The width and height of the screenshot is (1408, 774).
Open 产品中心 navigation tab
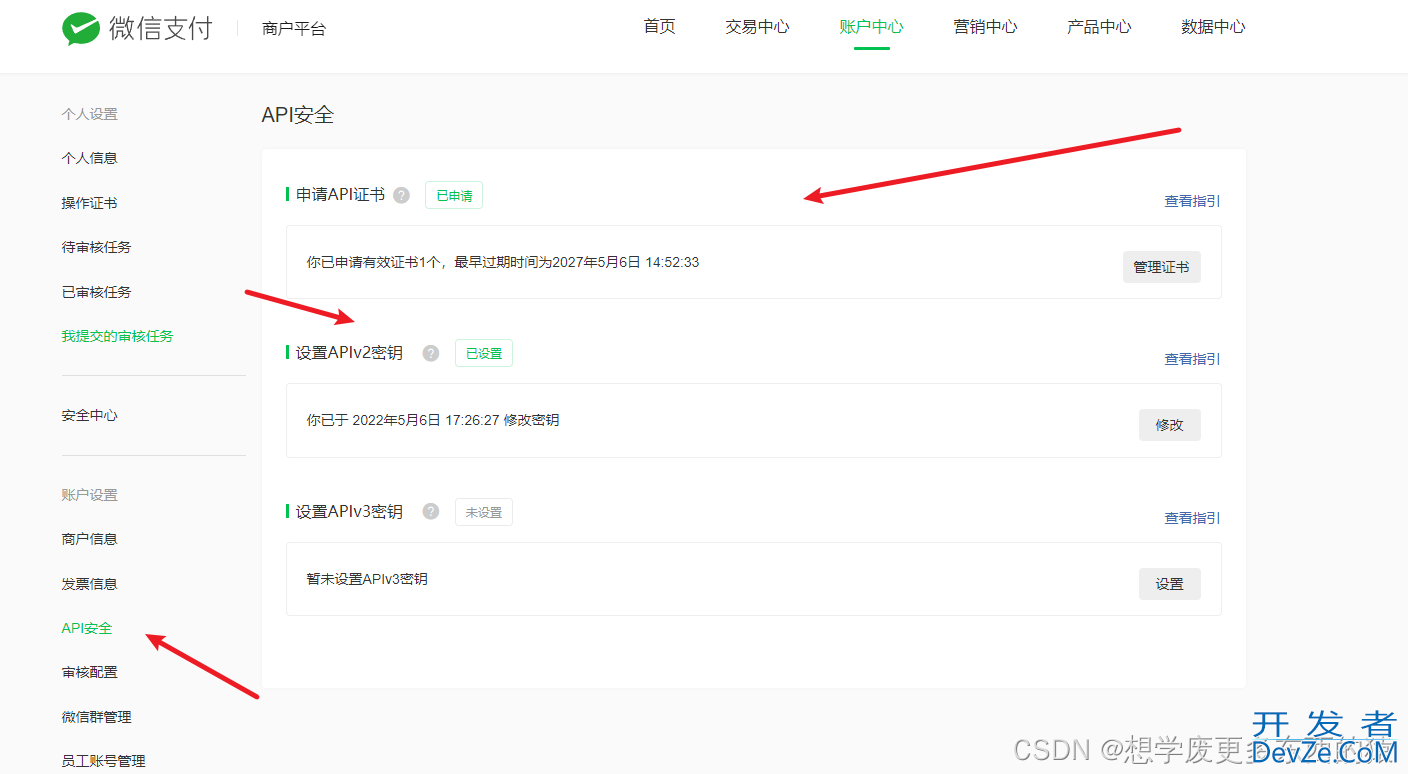(1100, 27)
